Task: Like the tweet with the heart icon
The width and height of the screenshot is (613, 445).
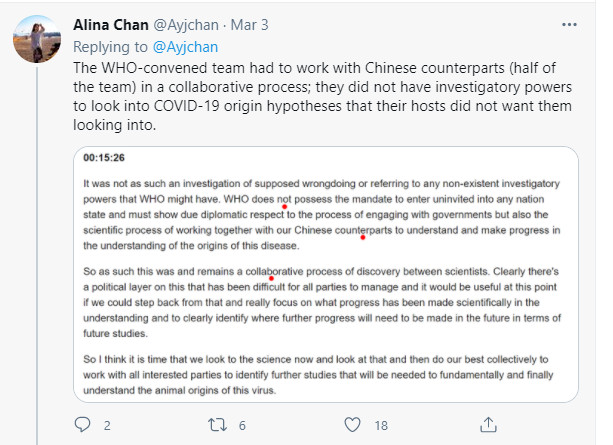Action: pos(353,424)
